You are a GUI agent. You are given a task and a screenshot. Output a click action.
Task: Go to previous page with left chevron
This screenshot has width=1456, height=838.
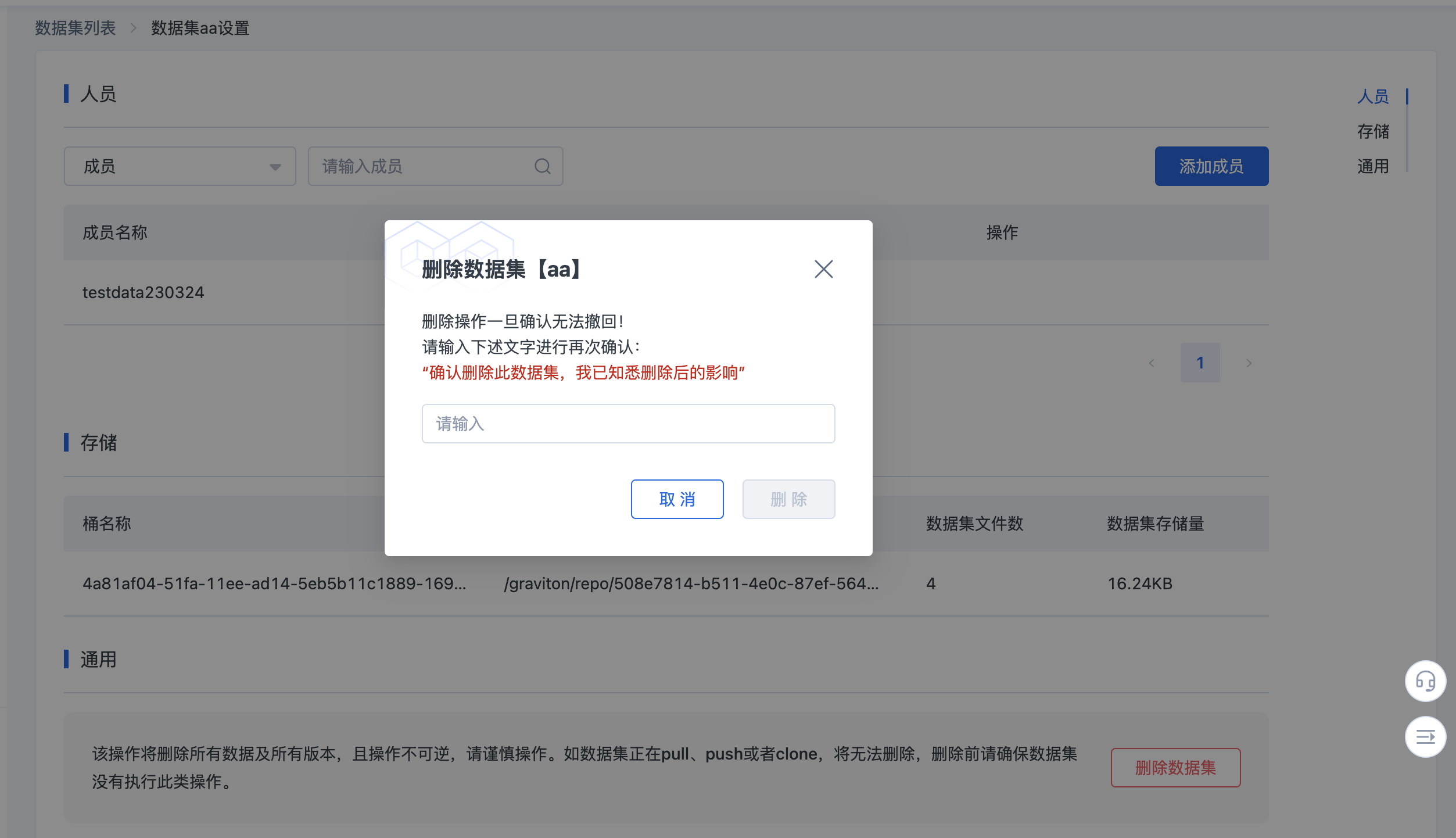[x=1152, y=362]
